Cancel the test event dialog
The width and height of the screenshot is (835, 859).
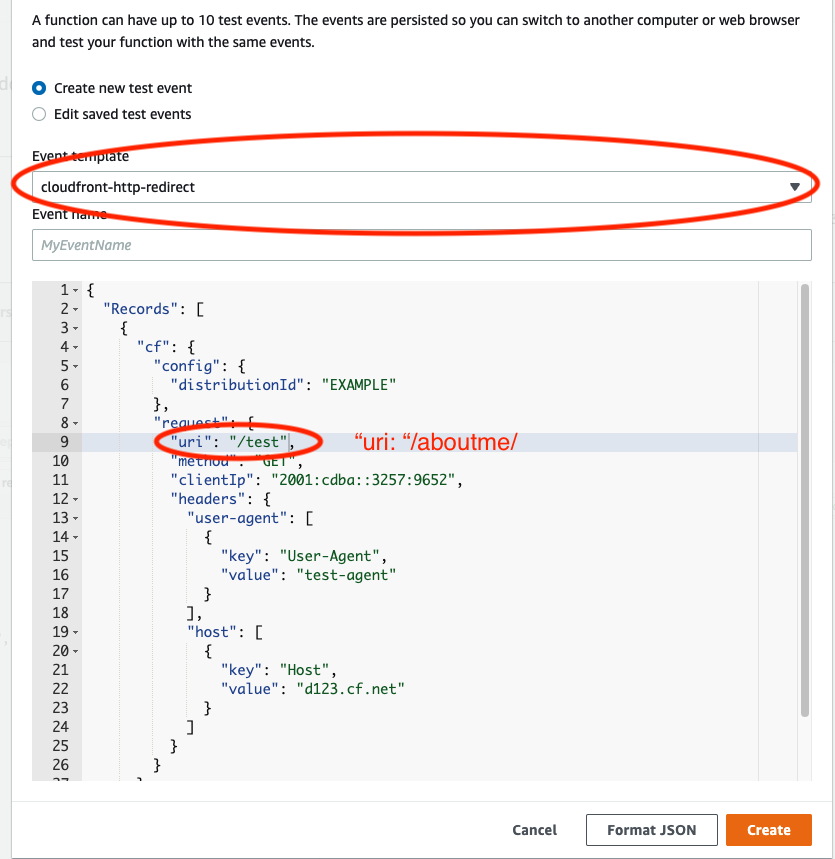pos(534,830)
